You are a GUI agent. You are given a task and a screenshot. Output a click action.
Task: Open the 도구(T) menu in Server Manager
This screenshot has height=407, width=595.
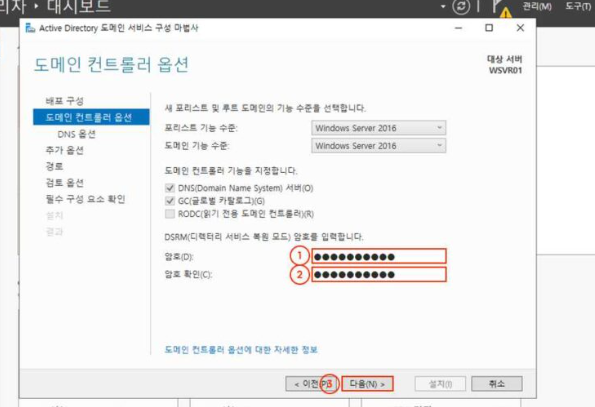578,6
